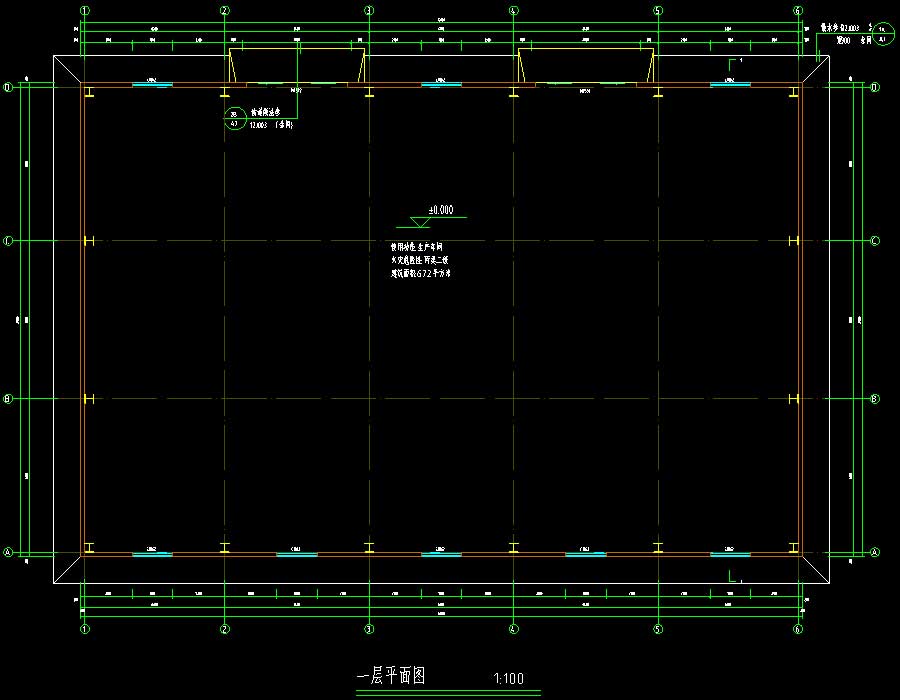Select axis bubble C on right side

(x=874, y=241)
